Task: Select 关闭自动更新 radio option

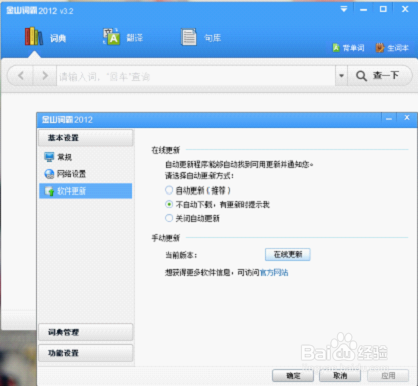Action: point(169,218)
